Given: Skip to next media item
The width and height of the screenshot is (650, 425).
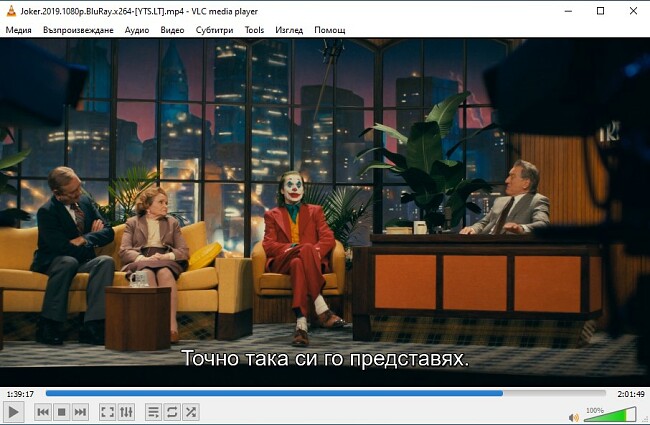Looking at the screenshot, I should pyautogui.click(x=80, y=412).
